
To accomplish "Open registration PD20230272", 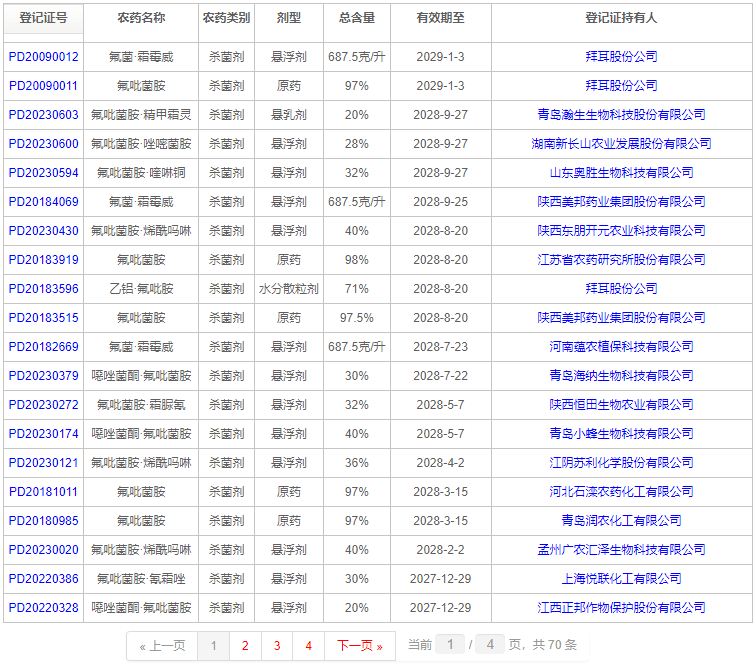I will (43, 405).
